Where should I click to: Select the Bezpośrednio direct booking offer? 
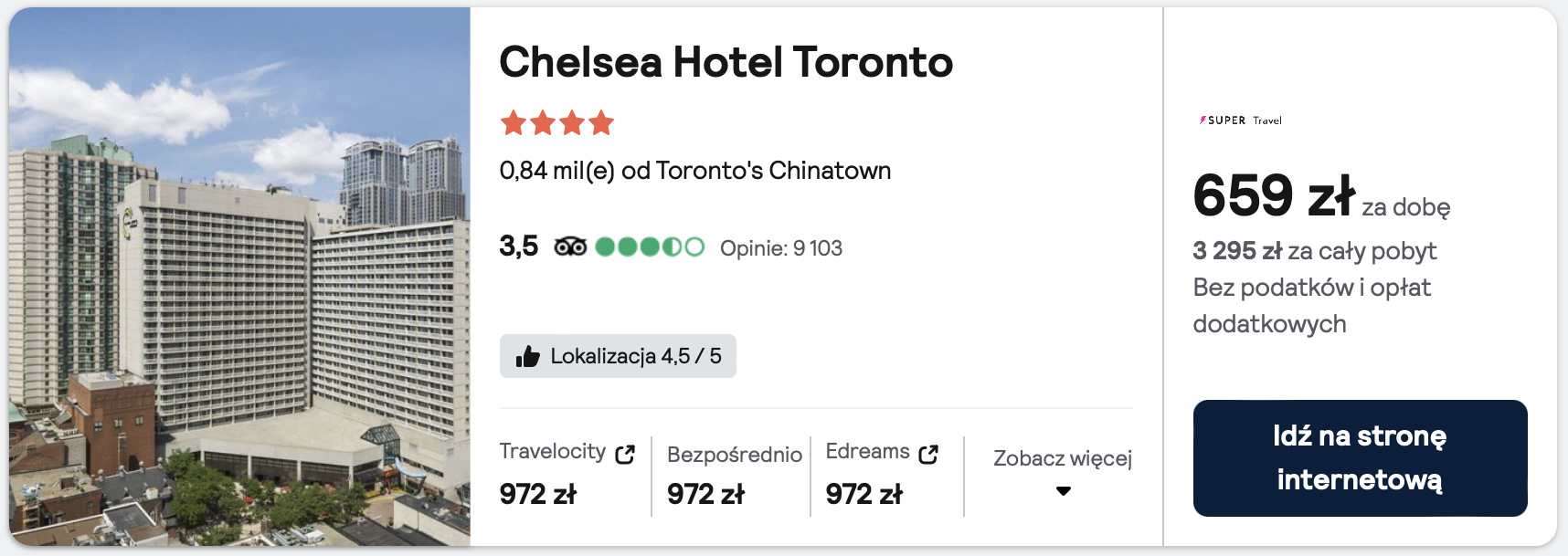(x=734, y=455)
